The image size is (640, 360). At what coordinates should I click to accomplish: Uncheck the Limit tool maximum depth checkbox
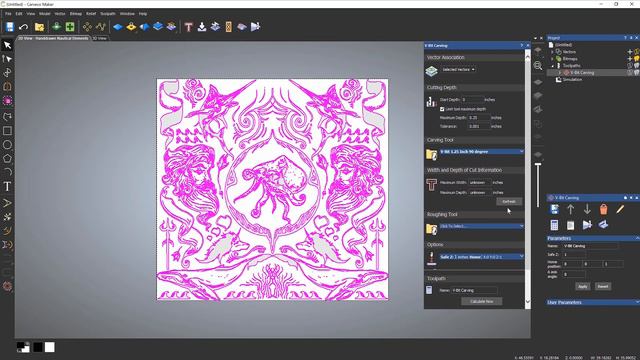pos(442,109)
